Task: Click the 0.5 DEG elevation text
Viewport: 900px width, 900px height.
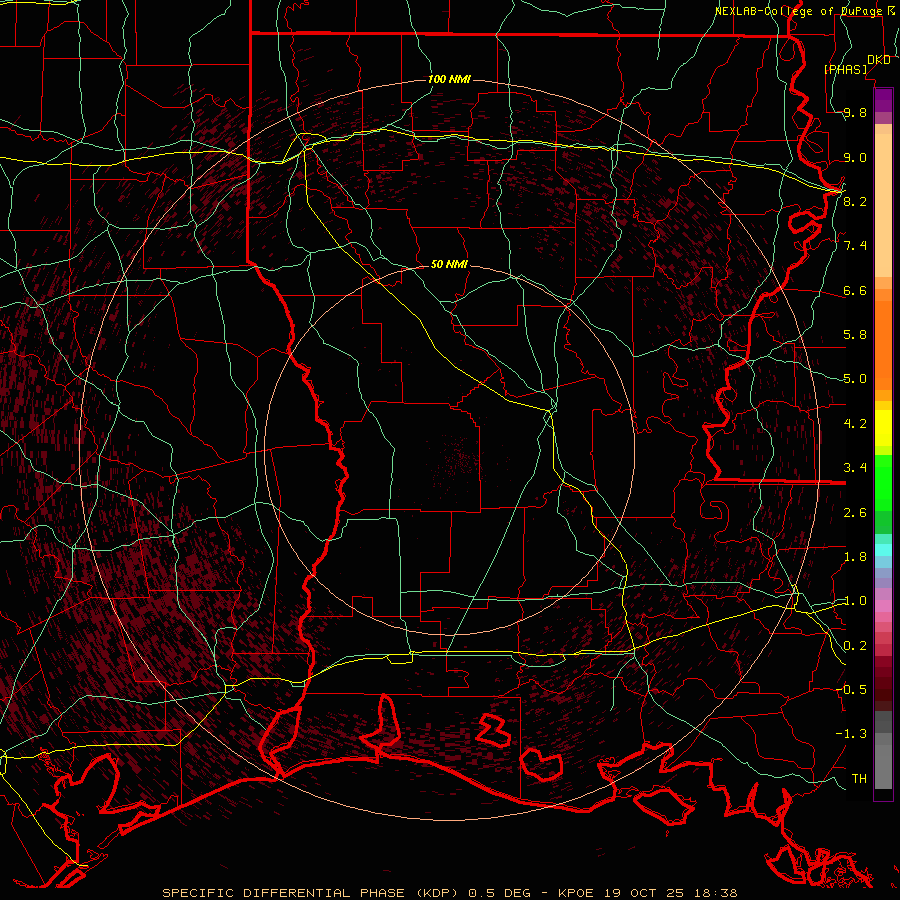Action: coord(500,893)
